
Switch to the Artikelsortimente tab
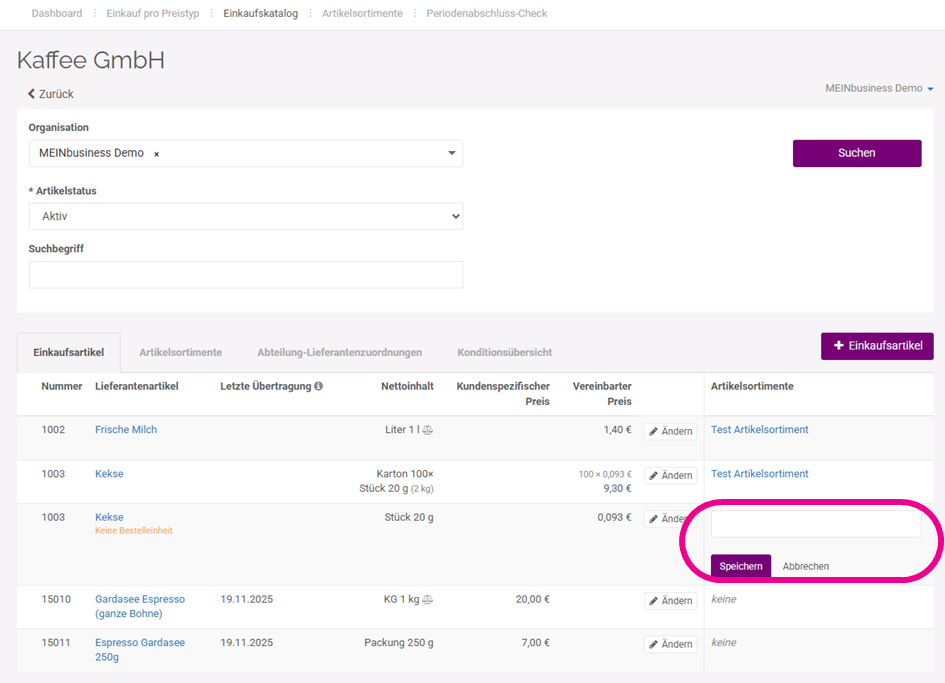(x=180, y=353)
